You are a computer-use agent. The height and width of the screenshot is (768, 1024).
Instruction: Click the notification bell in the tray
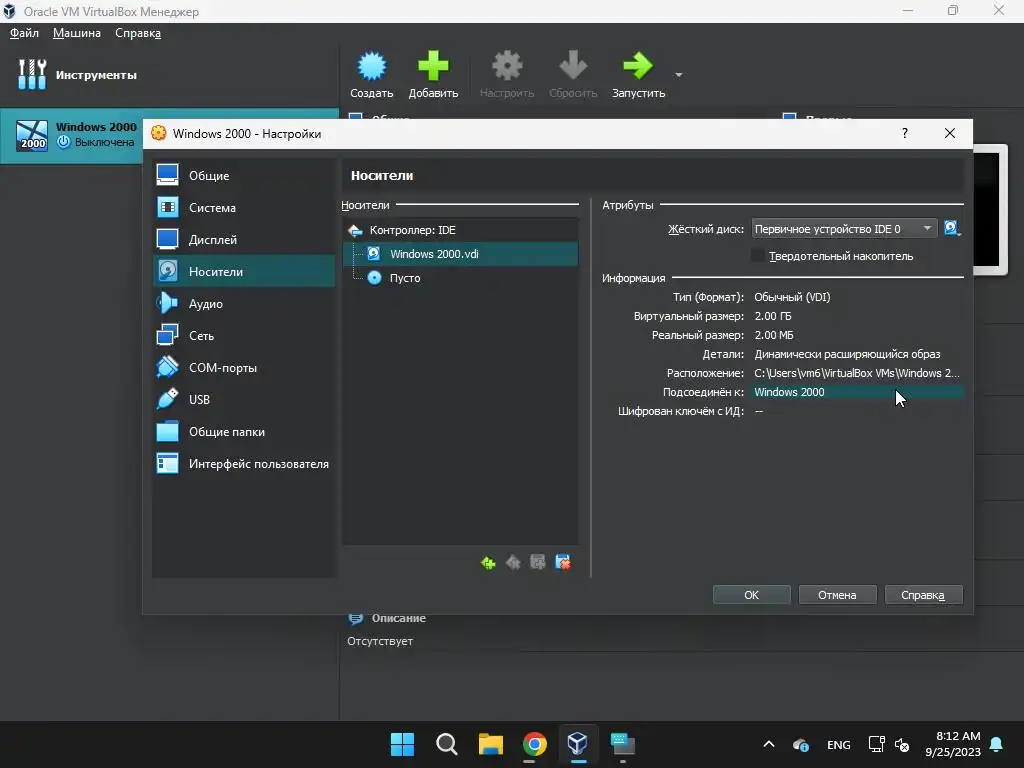[x=997, y=744]
